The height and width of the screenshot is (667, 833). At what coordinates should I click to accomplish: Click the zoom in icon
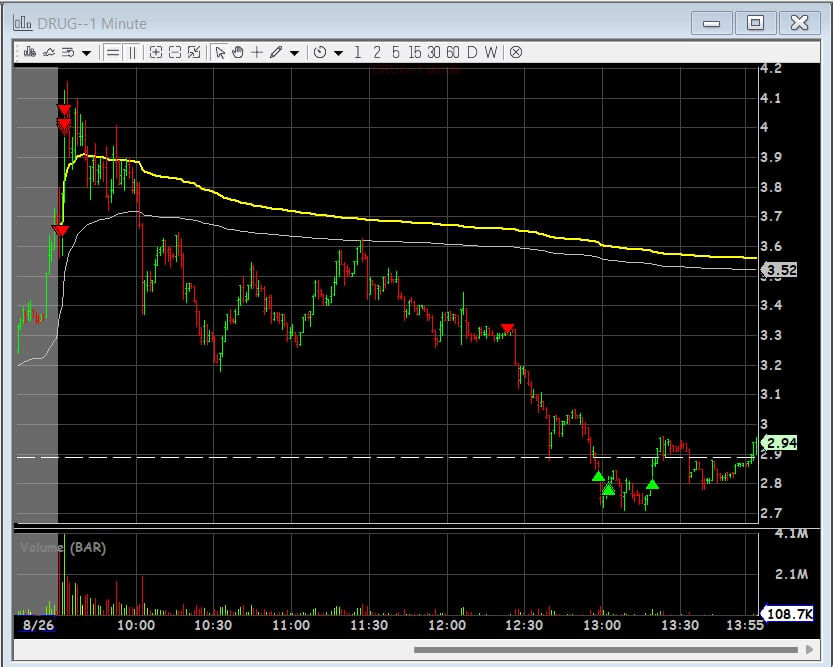[156, 52]
